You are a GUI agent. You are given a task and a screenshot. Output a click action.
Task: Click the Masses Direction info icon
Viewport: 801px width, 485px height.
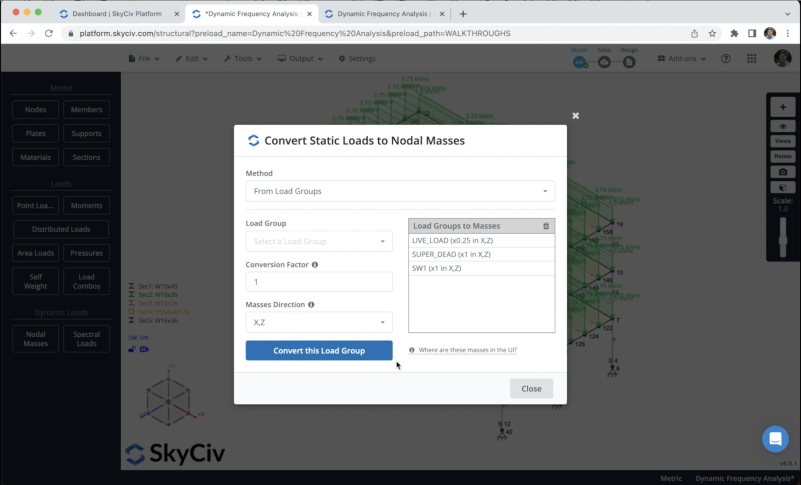click(311, 305)
